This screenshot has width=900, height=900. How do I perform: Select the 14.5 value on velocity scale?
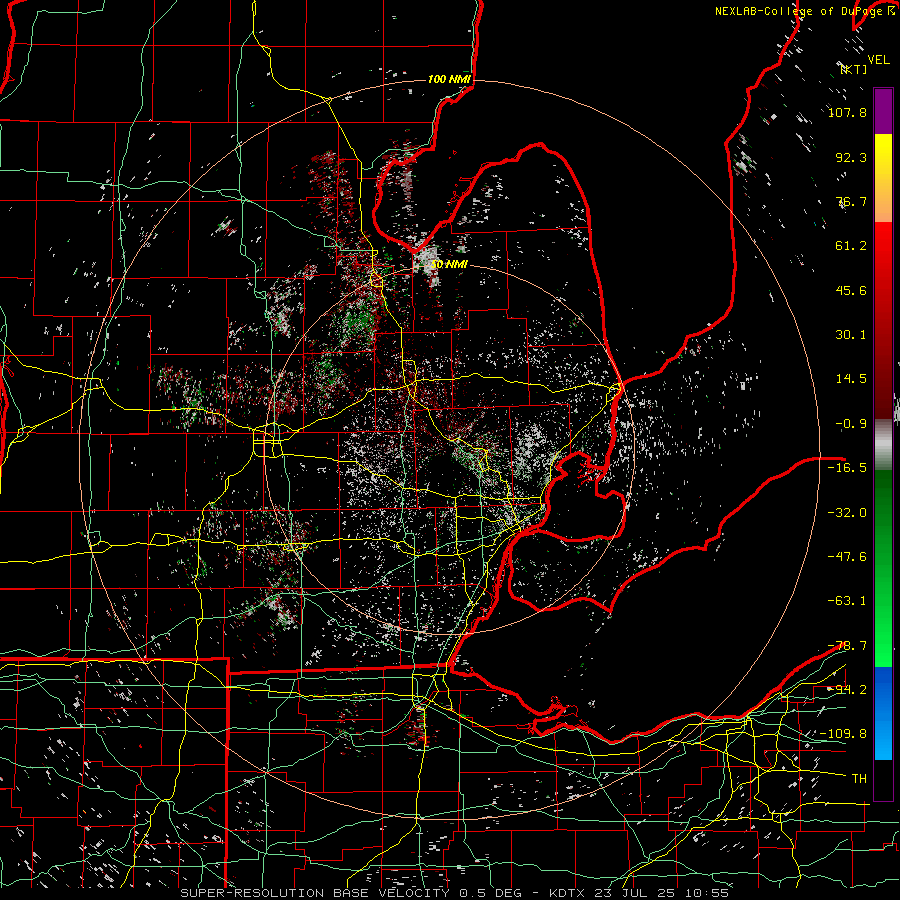[x=851, y=379]
